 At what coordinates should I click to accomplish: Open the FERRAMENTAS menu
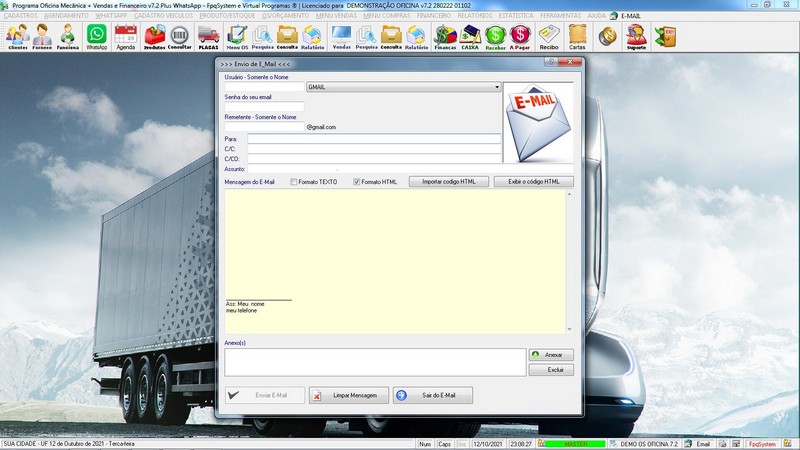(x=560, y=16)
